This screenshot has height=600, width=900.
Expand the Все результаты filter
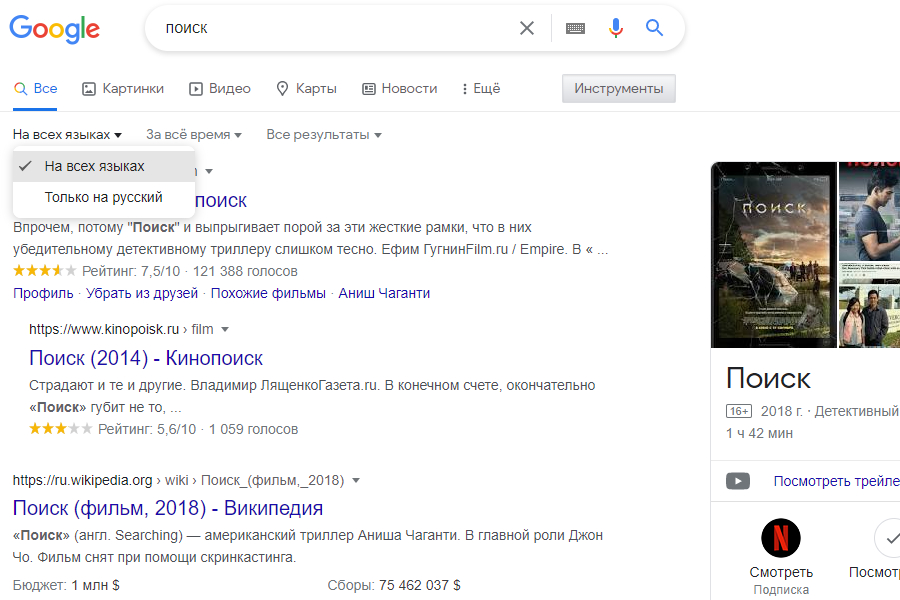[323, 134]
